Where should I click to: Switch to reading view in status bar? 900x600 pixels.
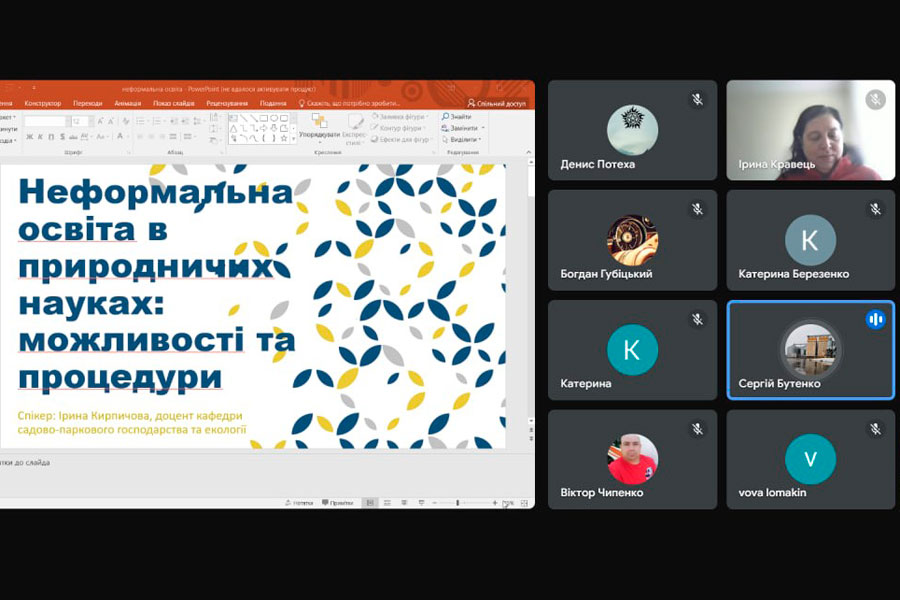[x=404, y=503]
